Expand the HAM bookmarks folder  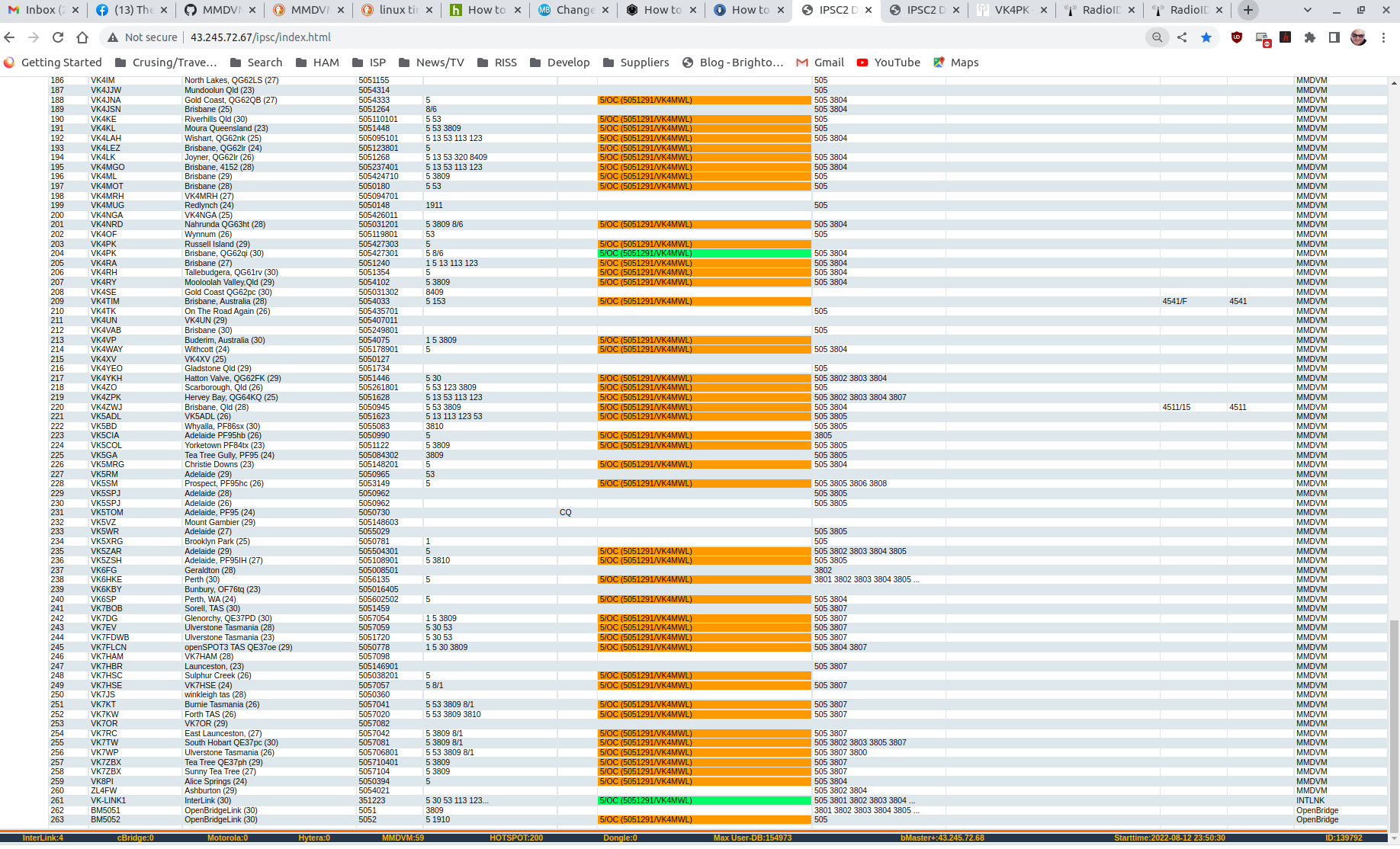(317, 62)
